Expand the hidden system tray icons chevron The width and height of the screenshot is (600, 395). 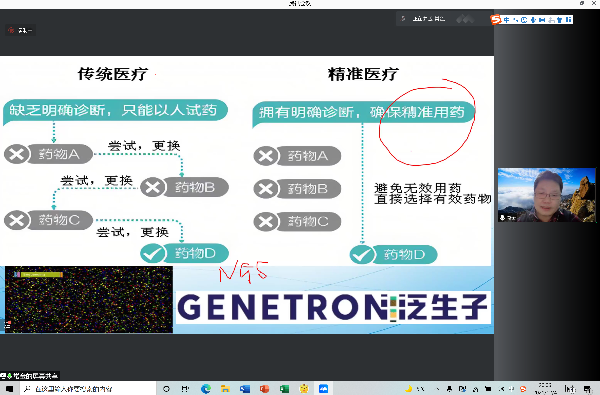tap(438, 389)
